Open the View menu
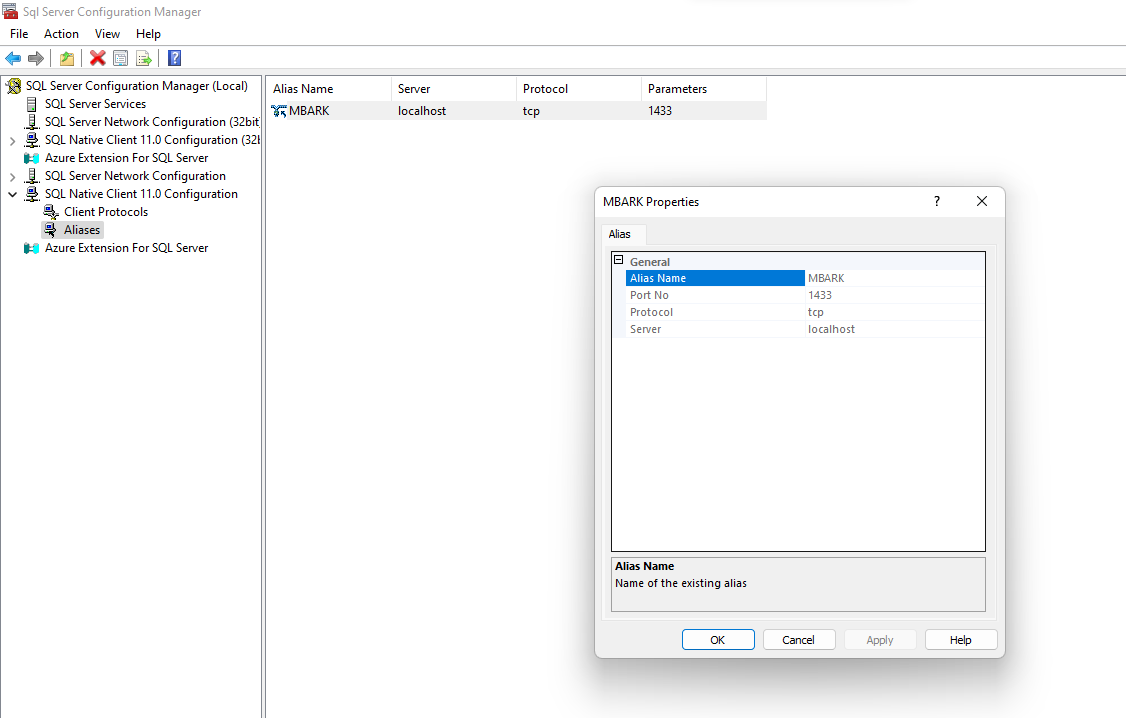 coord(107,34)
